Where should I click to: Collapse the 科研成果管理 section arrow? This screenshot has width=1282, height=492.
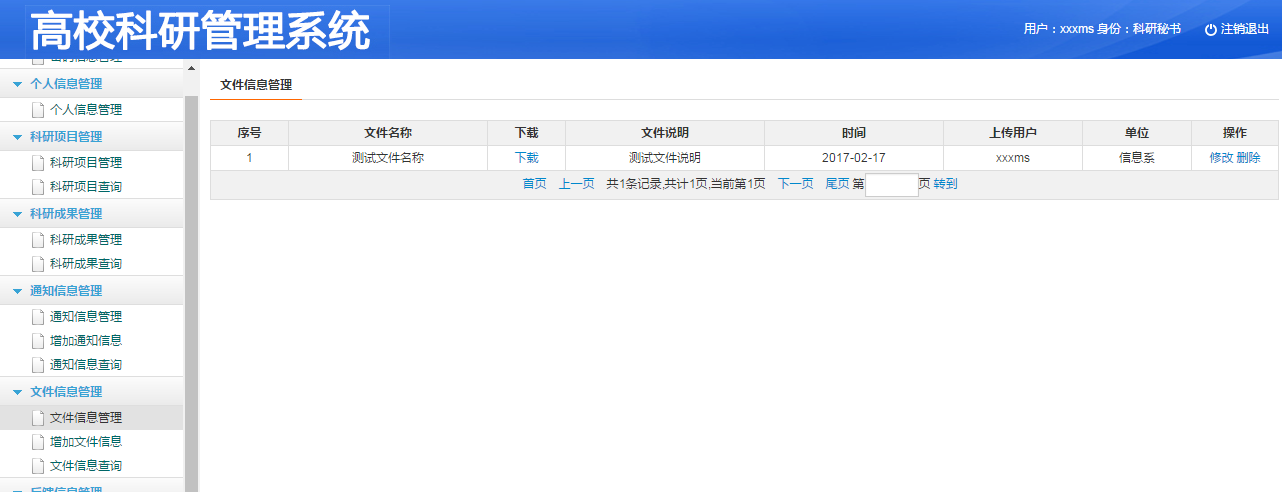(17, 214)
